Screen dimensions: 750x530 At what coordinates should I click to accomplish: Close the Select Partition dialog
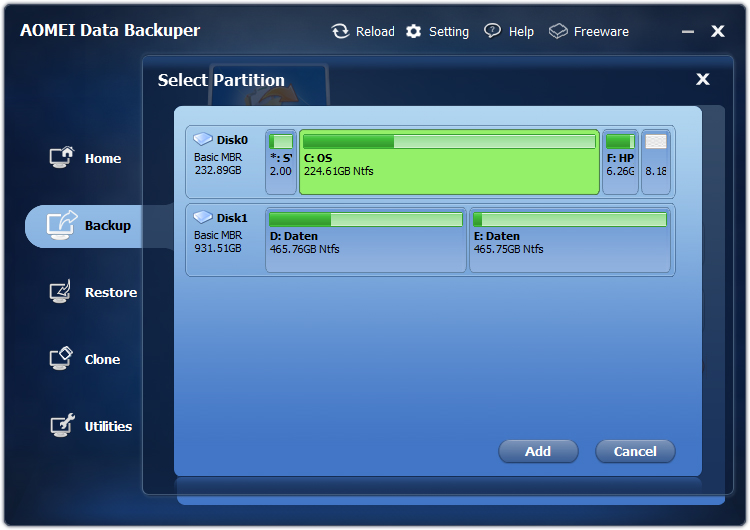tap(703, 79)
